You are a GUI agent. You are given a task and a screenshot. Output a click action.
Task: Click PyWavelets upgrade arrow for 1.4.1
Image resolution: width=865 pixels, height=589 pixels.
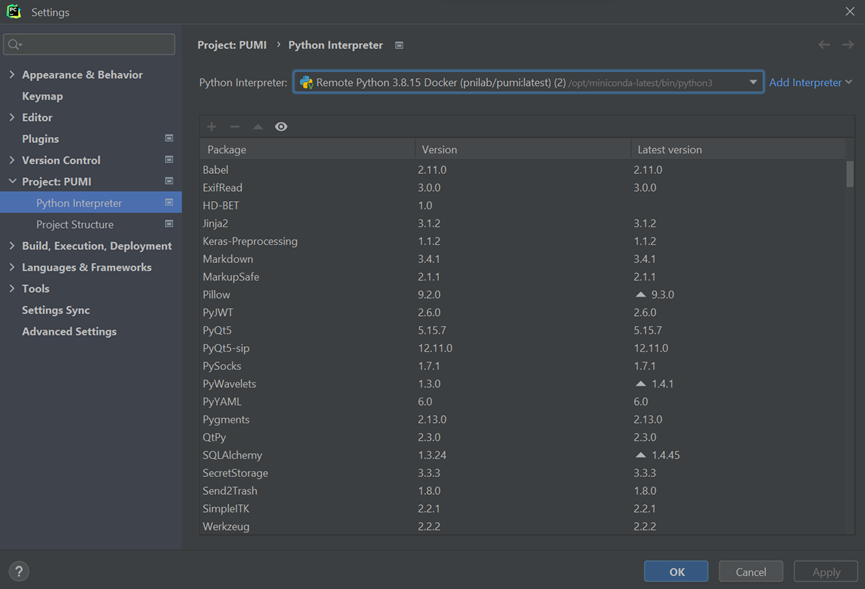(x=640, y=384)
